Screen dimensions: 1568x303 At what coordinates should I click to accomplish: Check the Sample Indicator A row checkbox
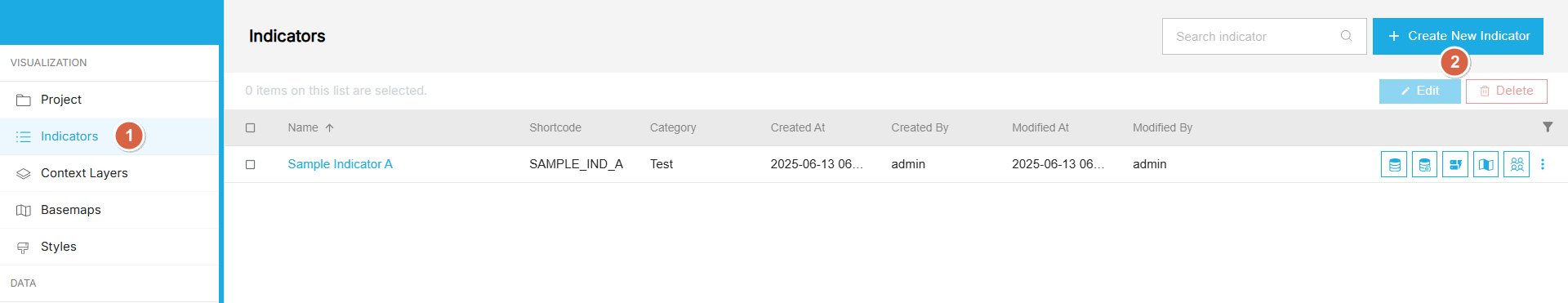251,164
